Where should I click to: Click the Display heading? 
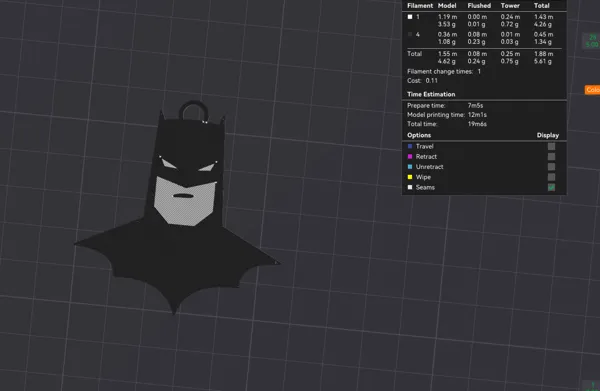point(548,135)
